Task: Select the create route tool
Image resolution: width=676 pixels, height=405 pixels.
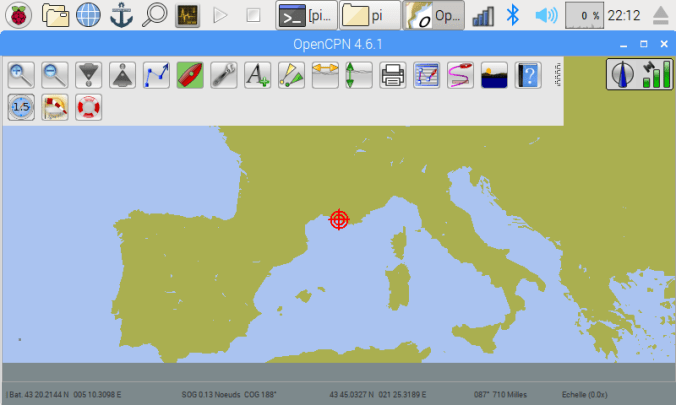Action: click(x=157, y=75)
